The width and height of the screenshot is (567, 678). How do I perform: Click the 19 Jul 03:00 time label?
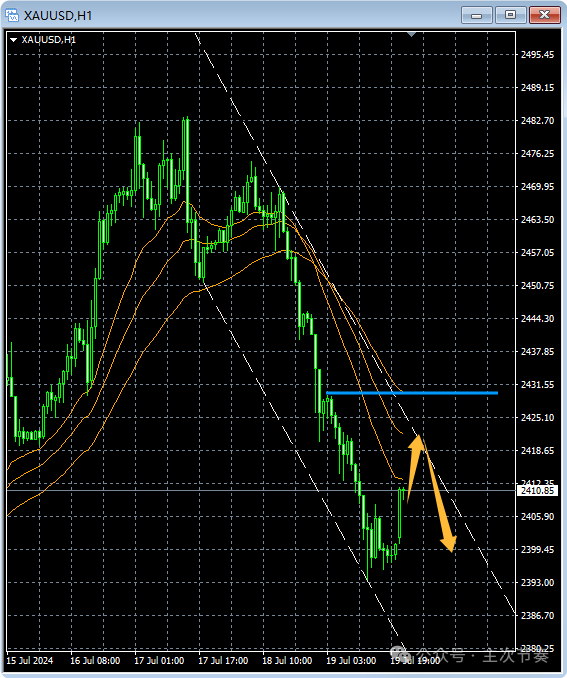click(351, 661)
